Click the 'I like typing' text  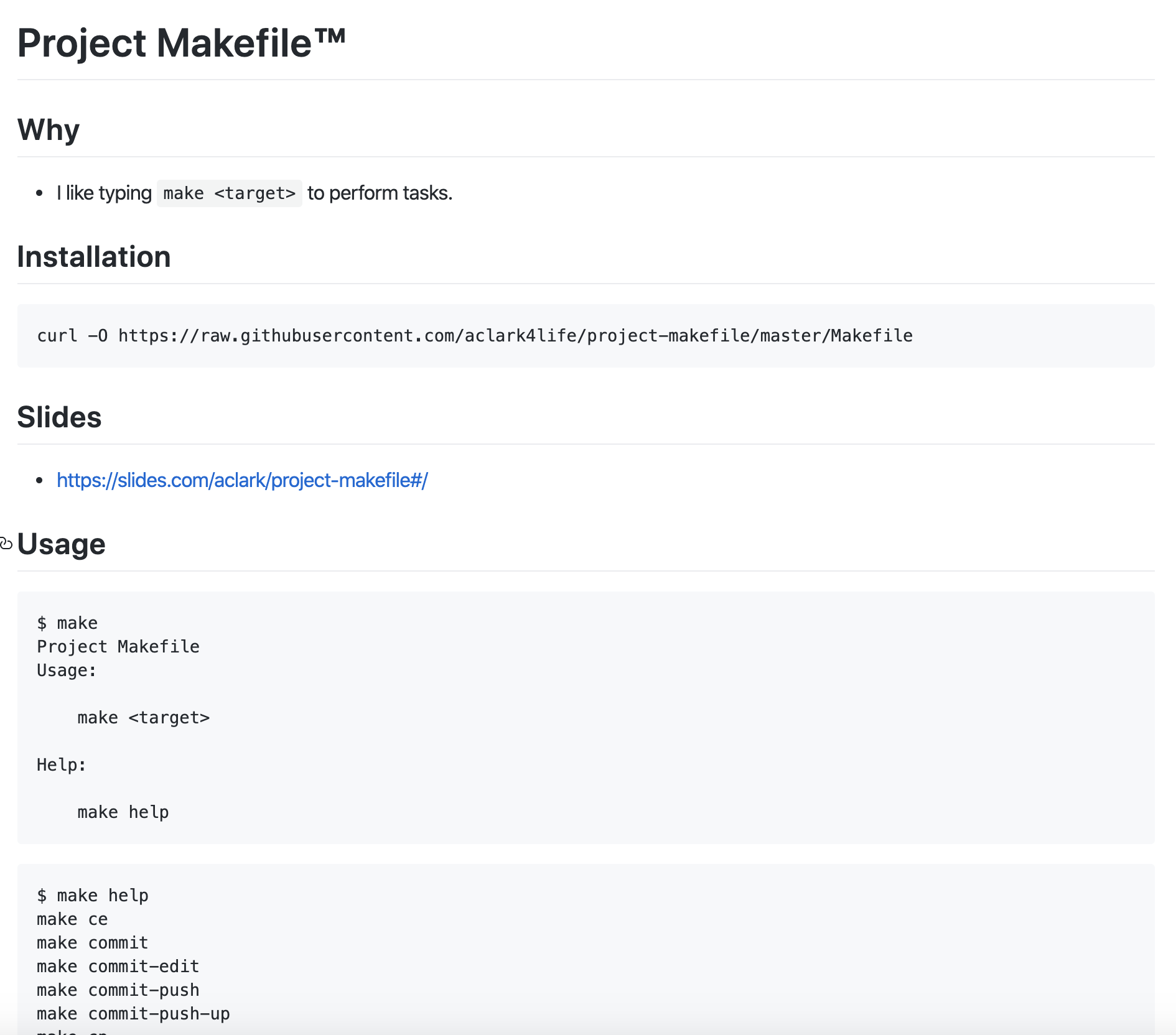coord(104,193)
